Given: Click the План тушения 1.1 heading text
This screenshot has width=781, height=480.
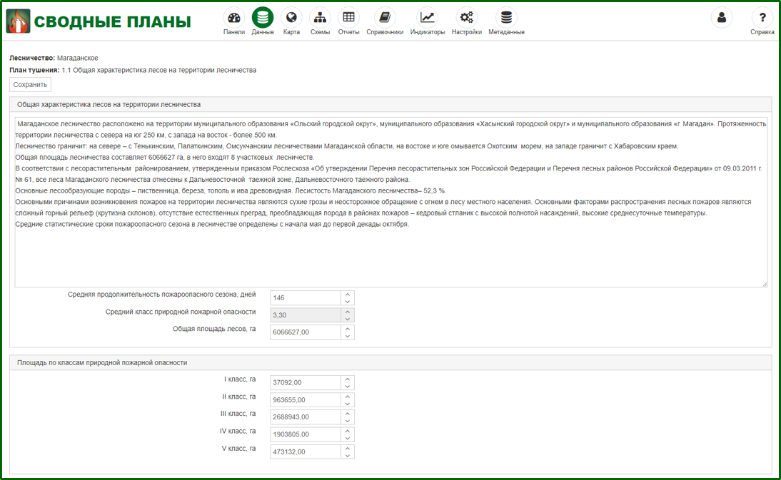Looking at the screenshot, I should (x=132, y=70).
